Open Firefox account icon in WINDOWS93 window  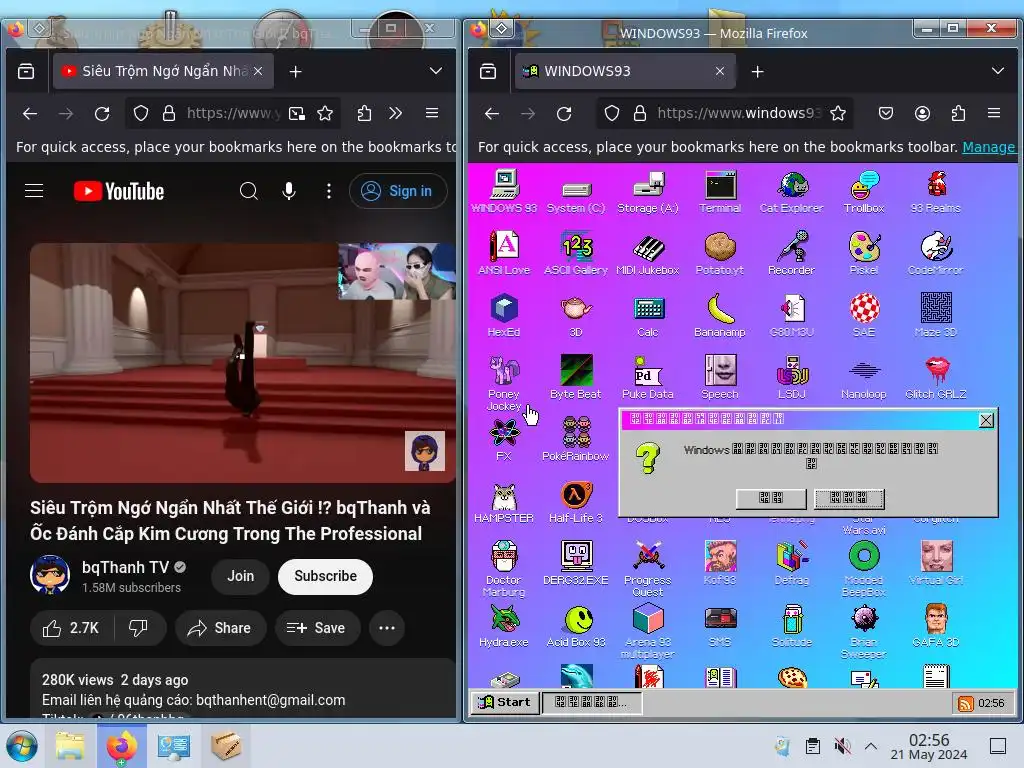(922, 113)
